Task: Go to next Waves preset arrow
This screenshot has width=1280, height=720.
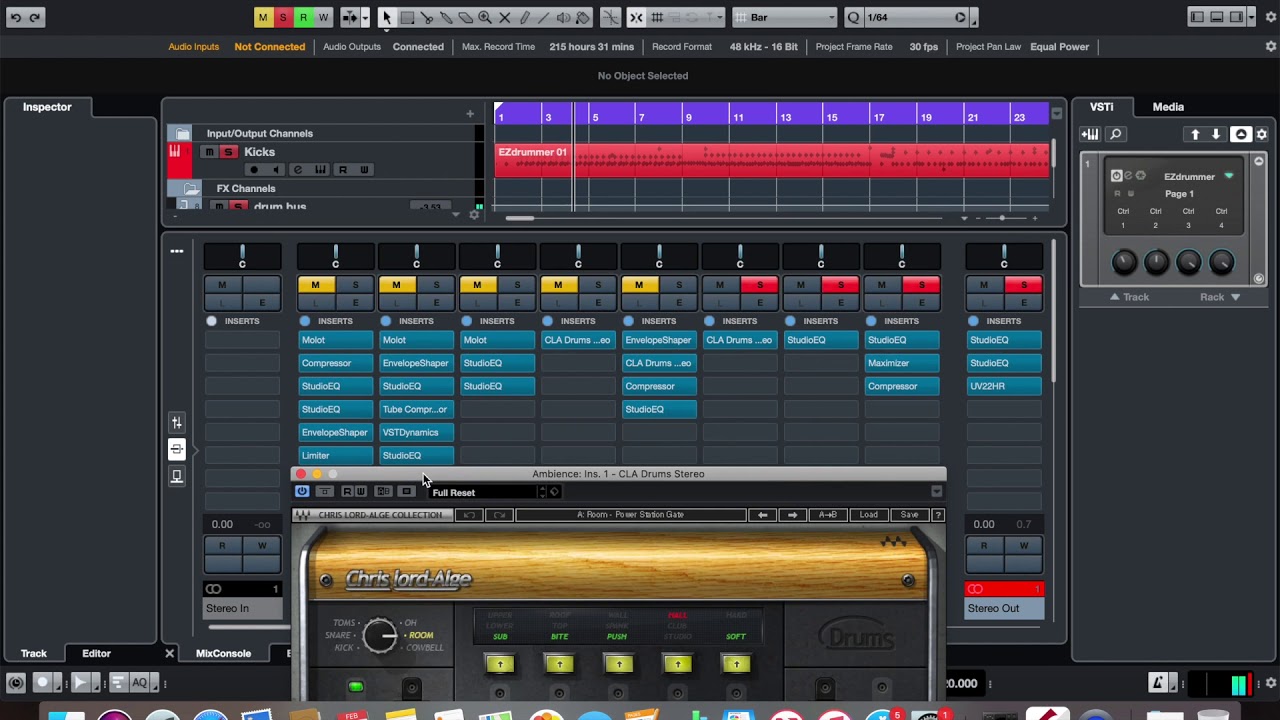Action: (792, 515)
